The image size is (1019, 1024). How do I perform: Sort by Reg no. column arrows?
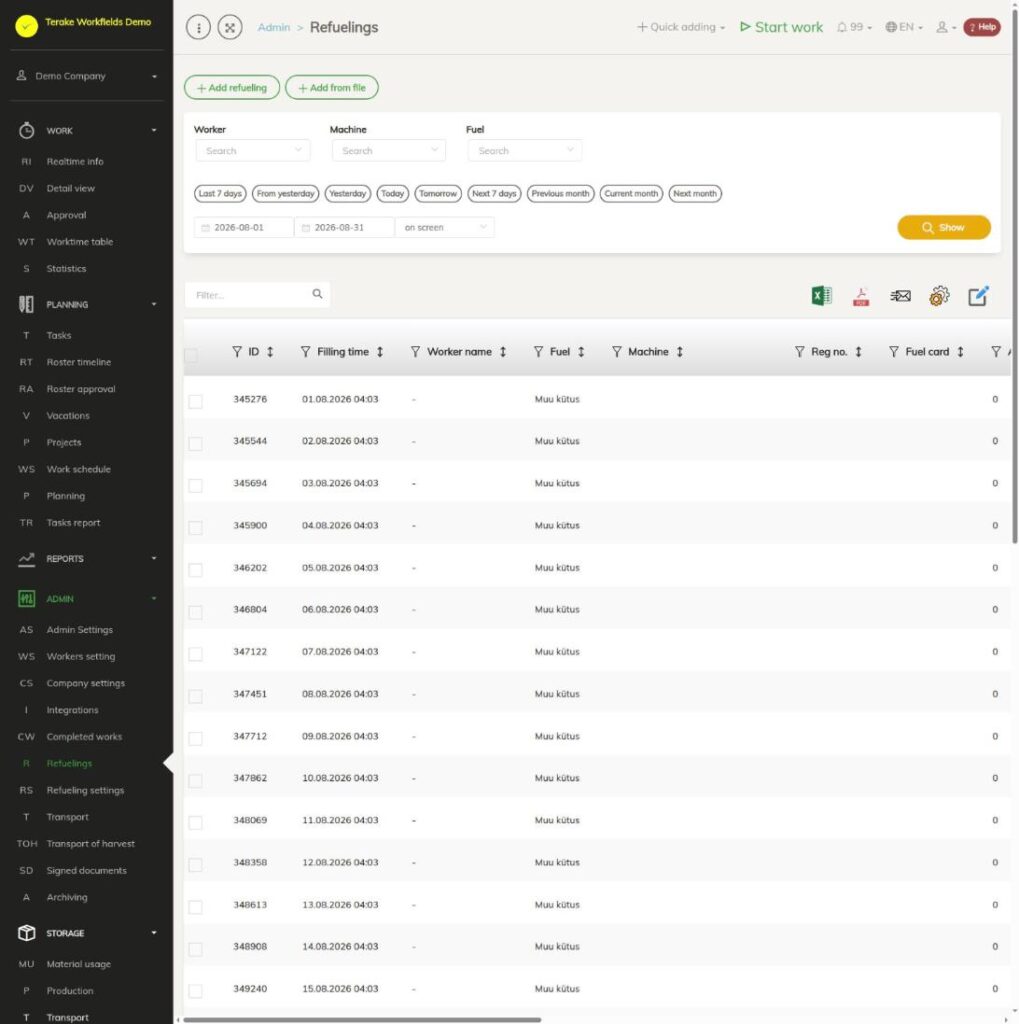tap(858, 352)
